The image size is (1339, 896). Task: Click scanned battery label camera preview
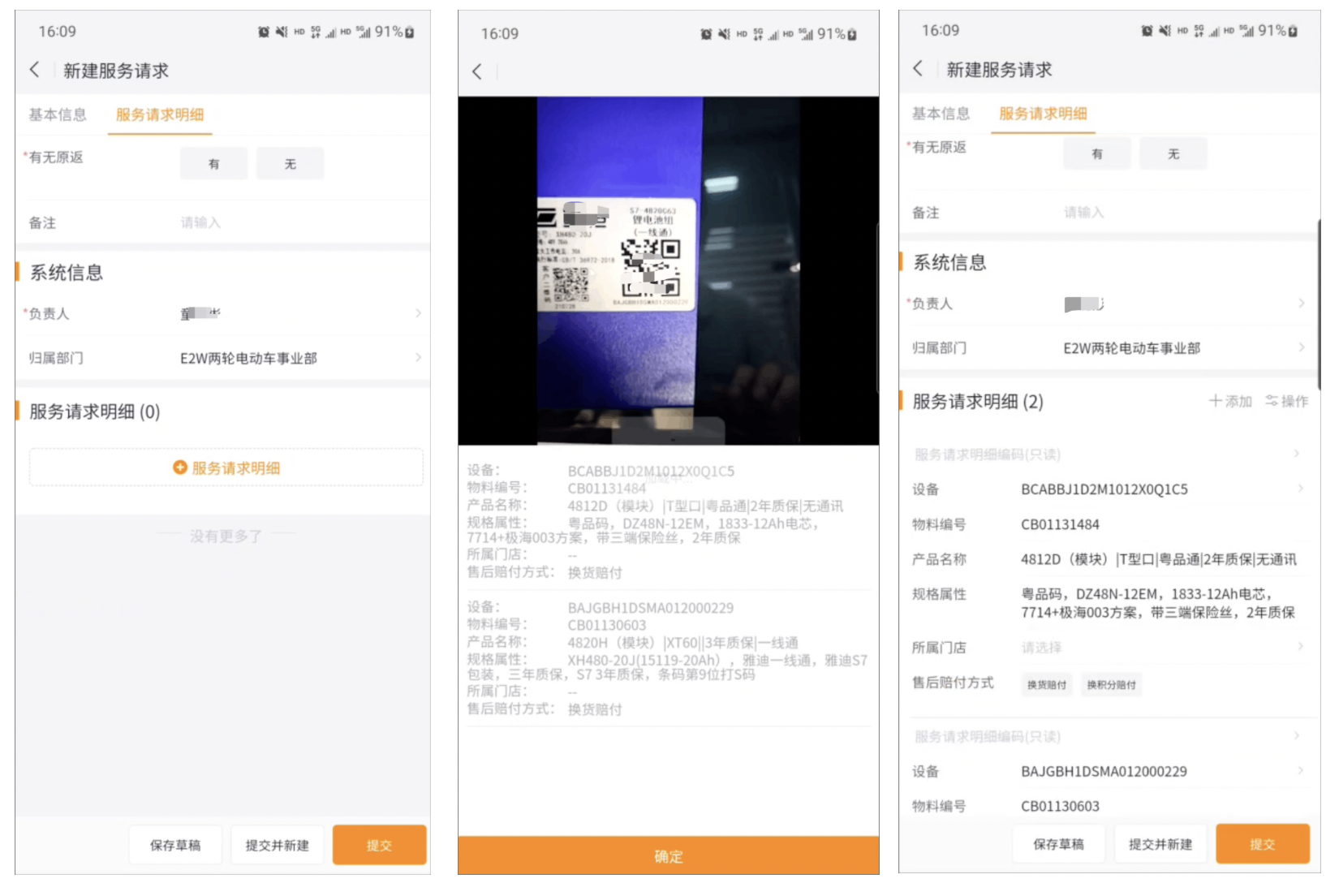click(669, 271)
